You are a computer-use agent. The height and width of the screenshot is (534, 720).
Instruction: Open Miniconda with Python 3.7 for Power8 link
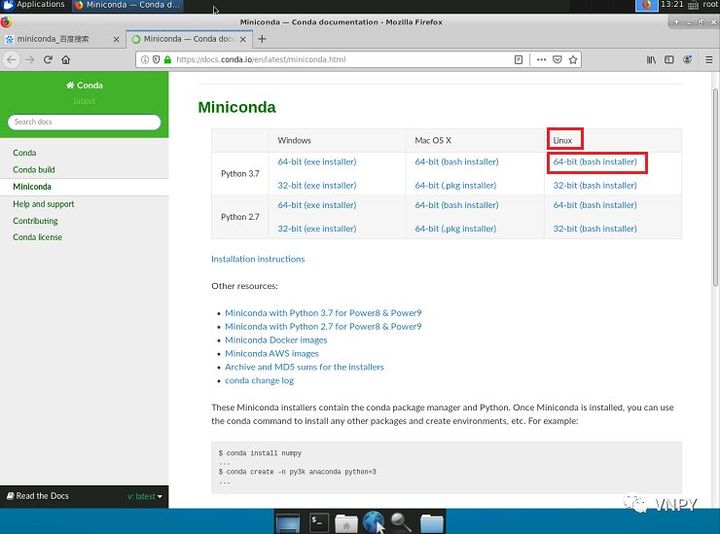[323, 313]
